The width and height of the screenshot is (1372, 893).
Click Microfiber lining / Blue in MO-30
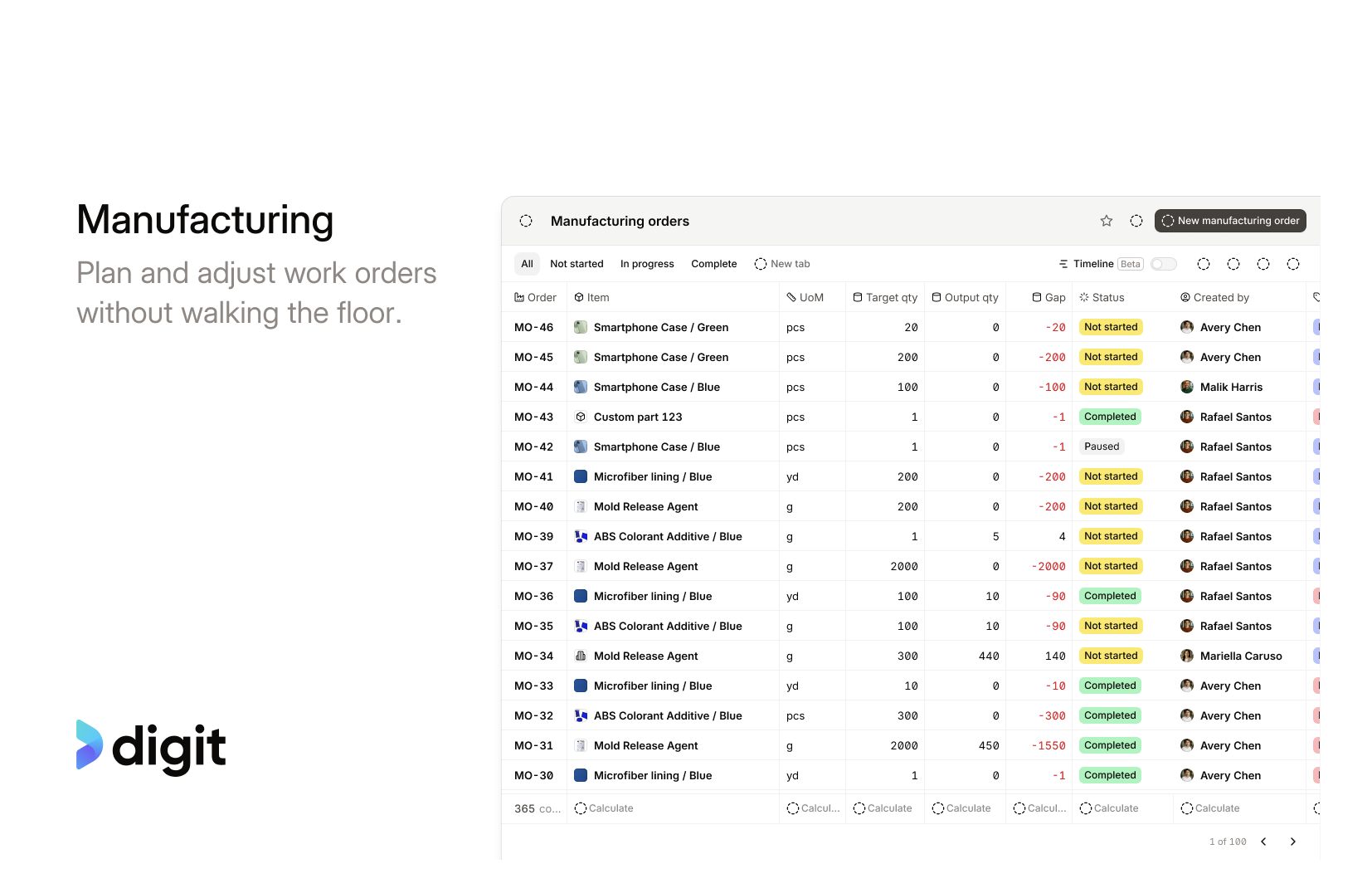click(653, 775)
